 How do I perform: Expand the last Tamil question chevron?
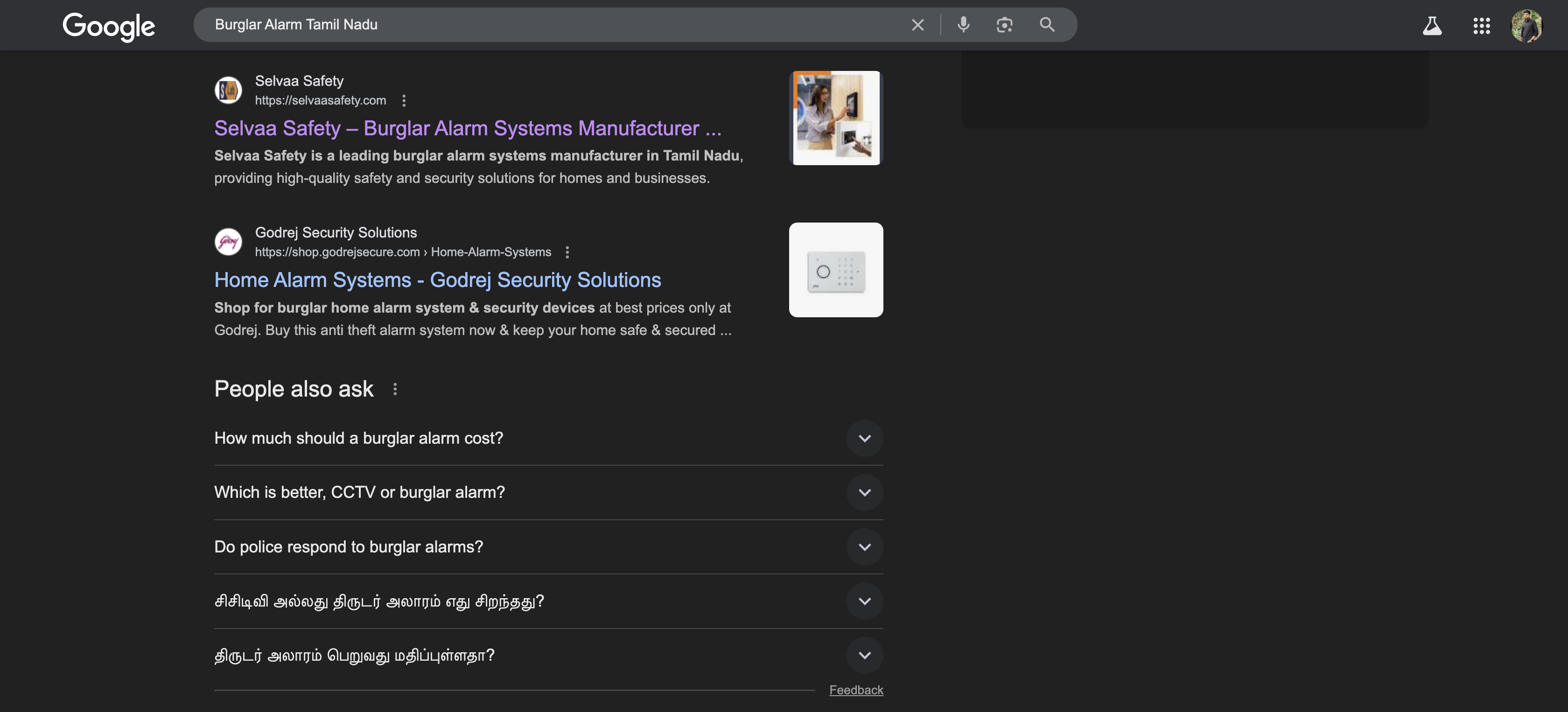pos(864,656)
